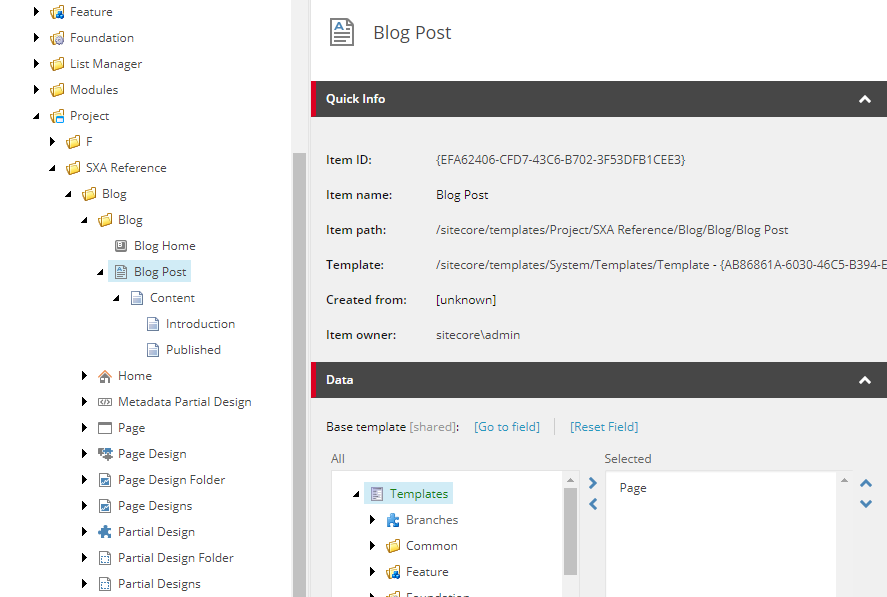Click the Templates icon in All list

[377, 494]
